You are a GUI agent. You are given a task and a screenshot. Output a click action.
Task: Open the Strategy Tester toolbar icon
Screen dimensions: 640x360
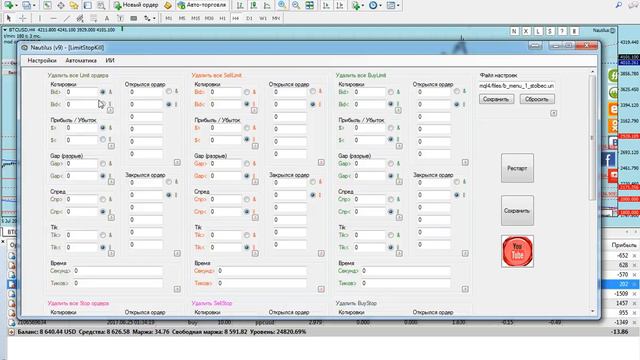(101, 5)
